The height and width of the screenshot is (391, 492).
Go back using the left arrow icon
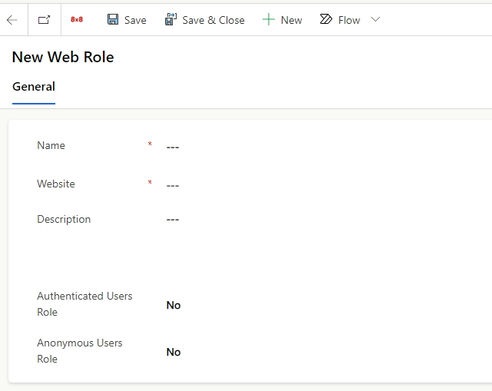(12, 20)
